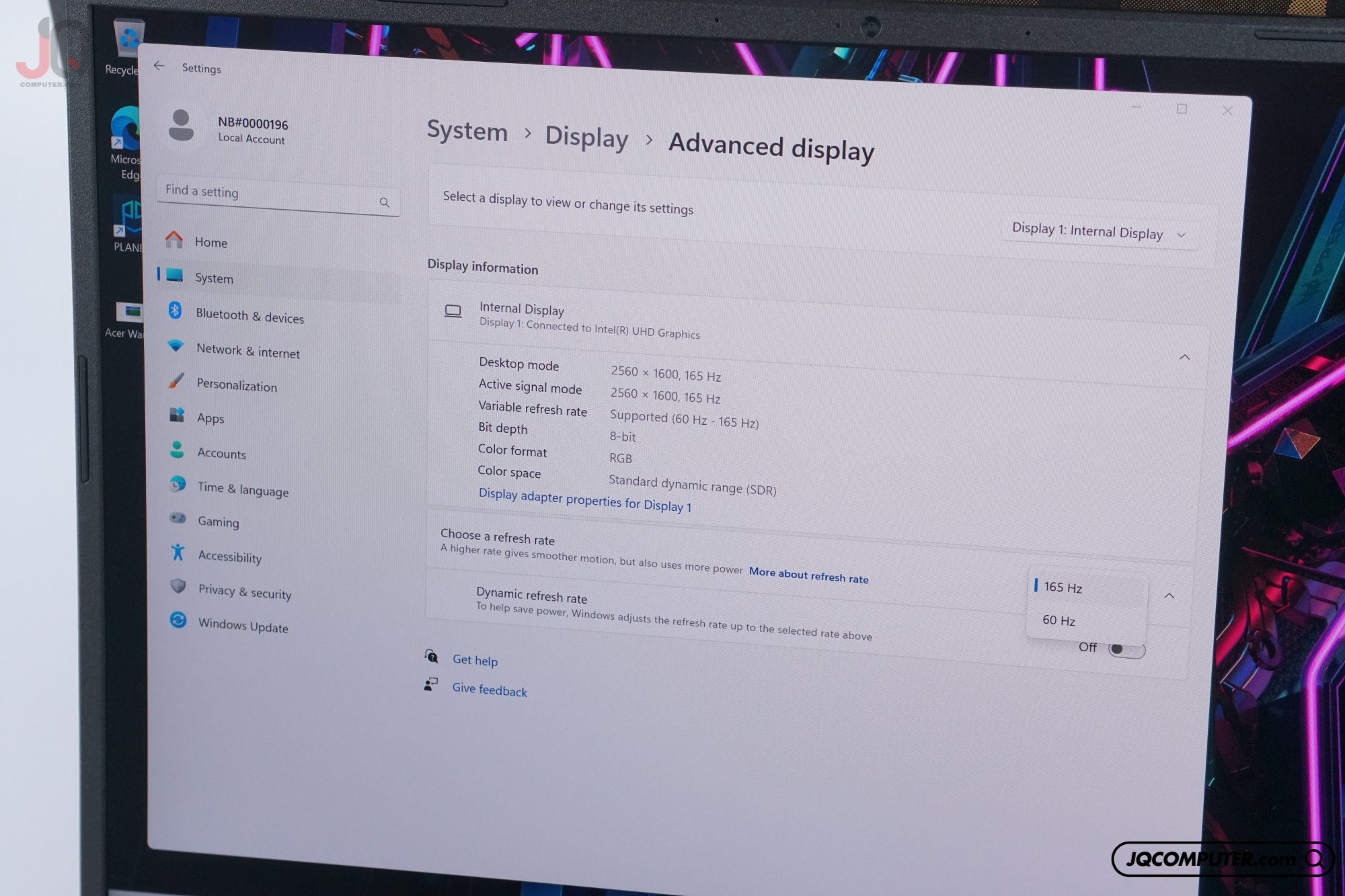Click the Accounts person icon
1345x896 pixels.
[177, 450]
